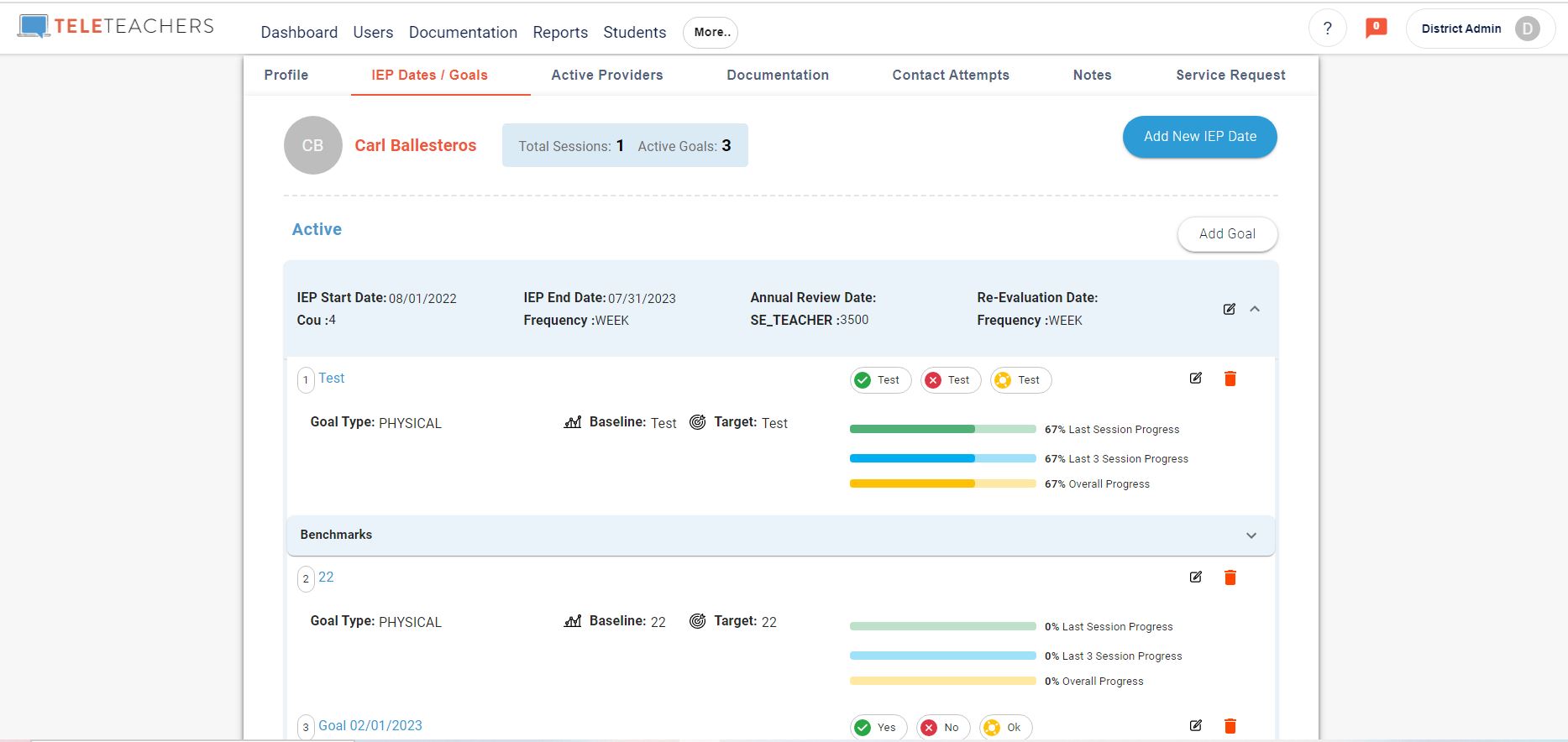Viewport: 1568px width, 742px height.
Task: Open the student Documentation tab
Action: point(778,75)
